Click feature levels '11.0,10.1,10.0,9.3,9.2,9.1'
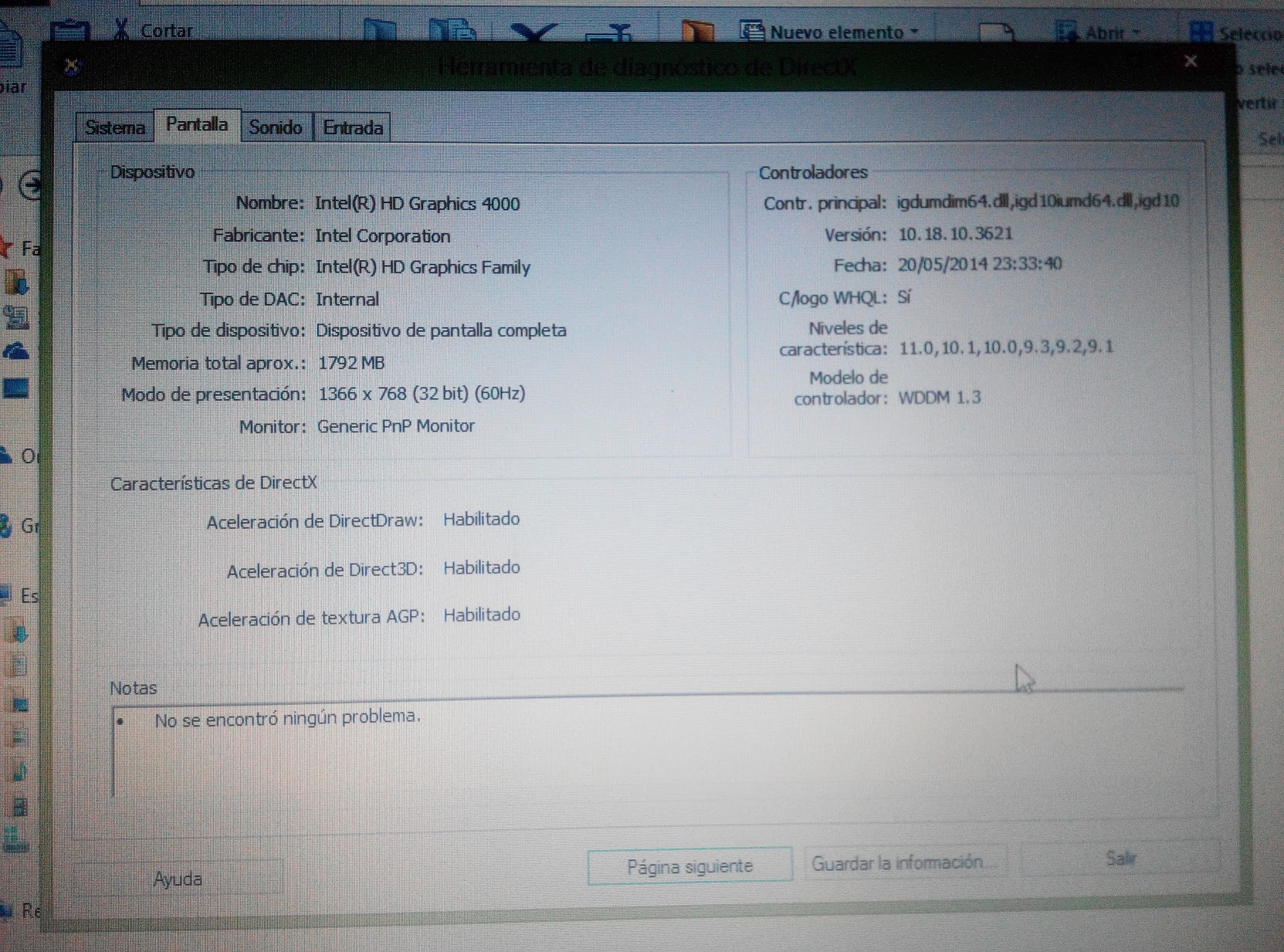 pyautogui.click(x=1006, y=347)
